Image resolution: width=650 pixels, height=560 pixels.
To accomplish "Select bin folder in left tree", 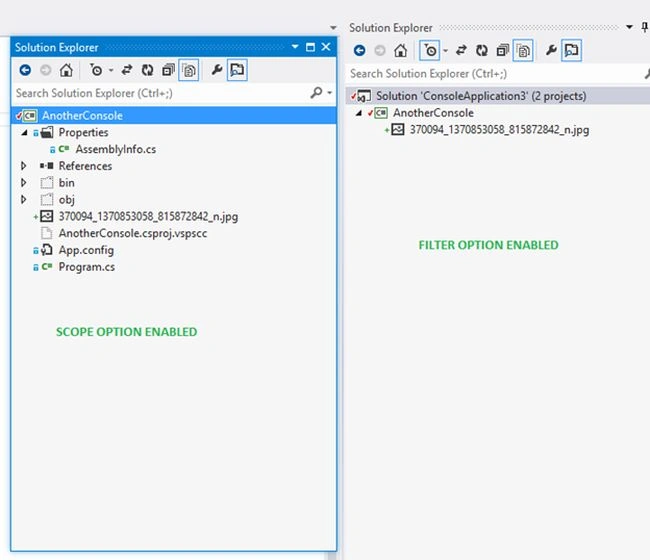I will 66,183.
